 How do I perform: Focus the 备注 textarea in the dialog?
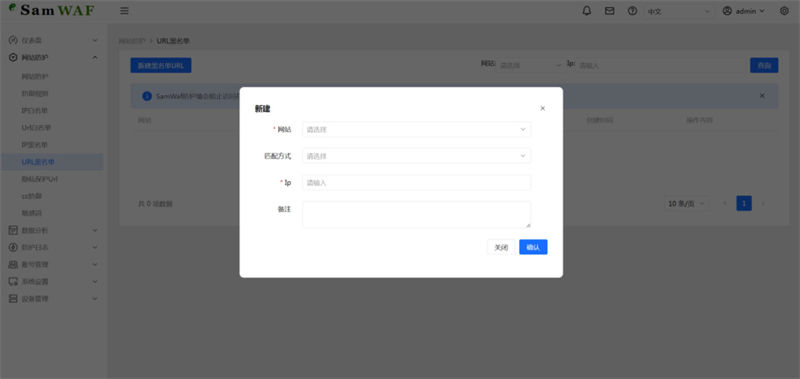coord(416,215)
